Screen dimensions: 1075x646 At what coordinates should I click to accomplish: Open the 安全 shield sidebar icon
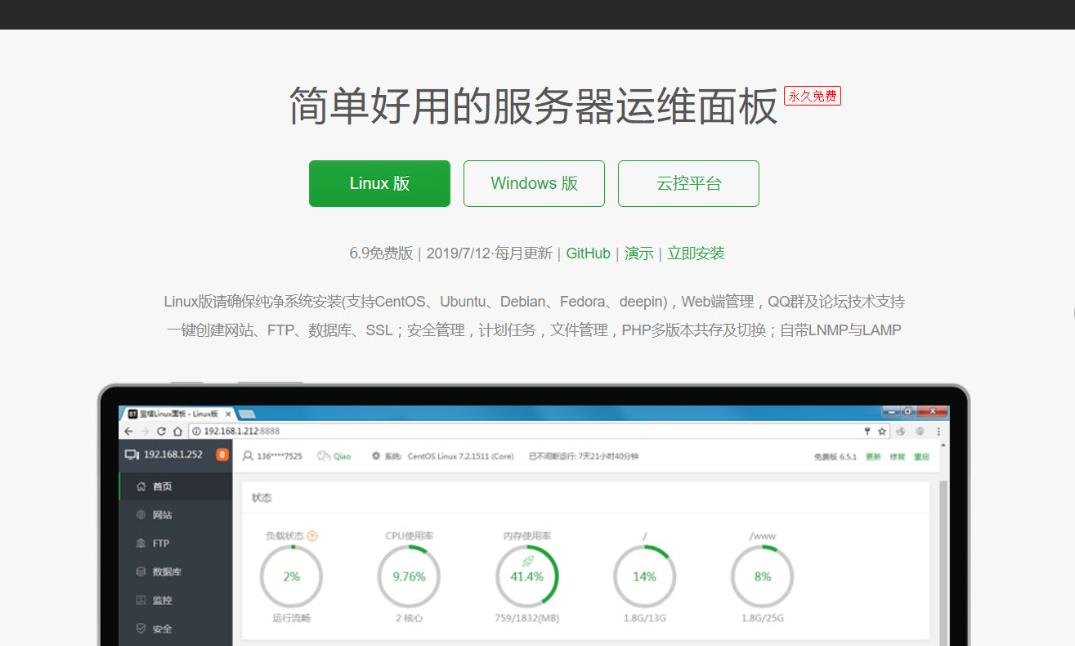(141, 629)
